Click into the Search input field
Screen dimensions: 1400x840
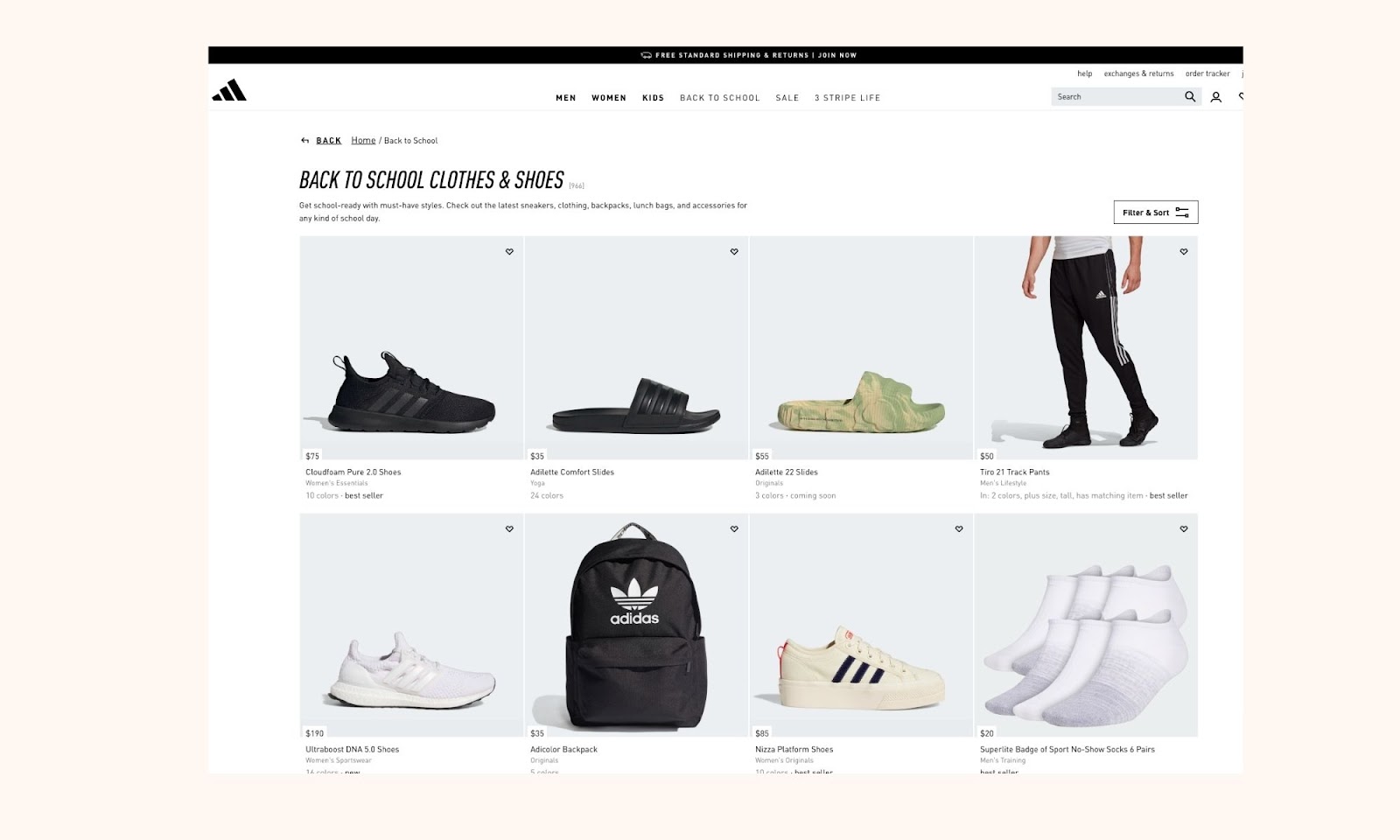[1116, 97]
